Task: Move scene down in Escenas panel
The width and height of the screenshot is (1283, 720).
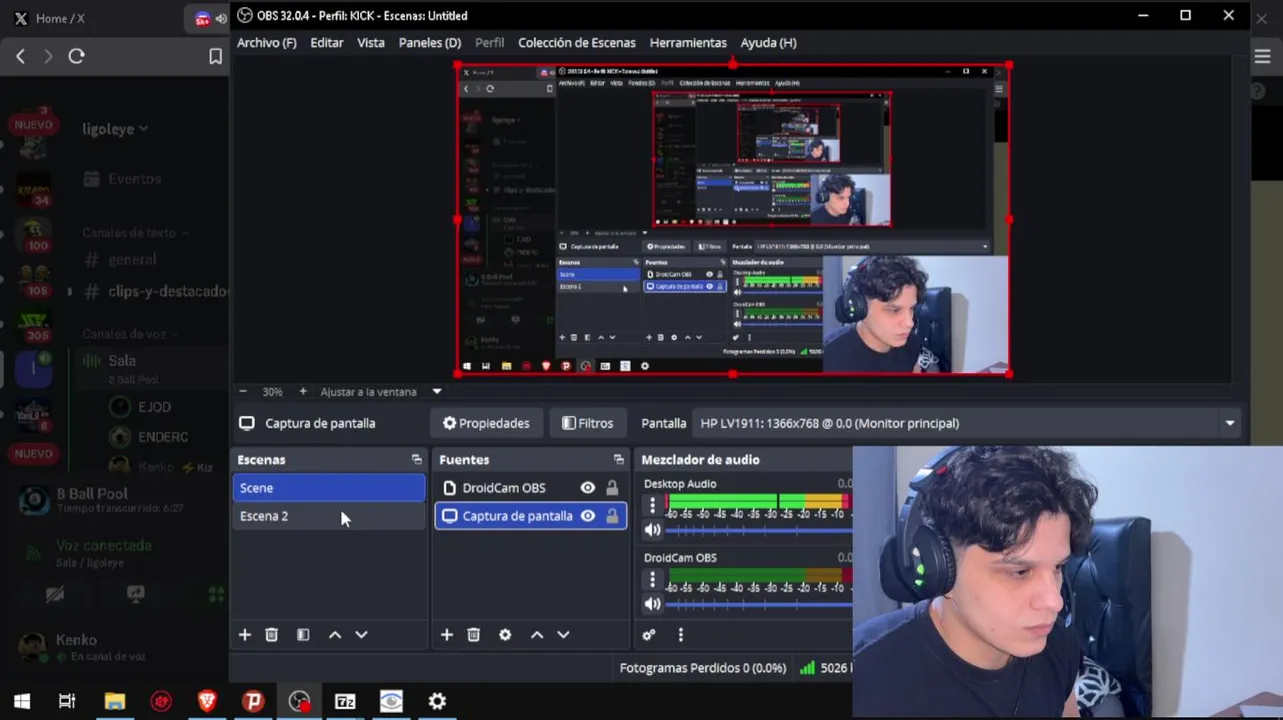Action: click(x=361, y=635)
